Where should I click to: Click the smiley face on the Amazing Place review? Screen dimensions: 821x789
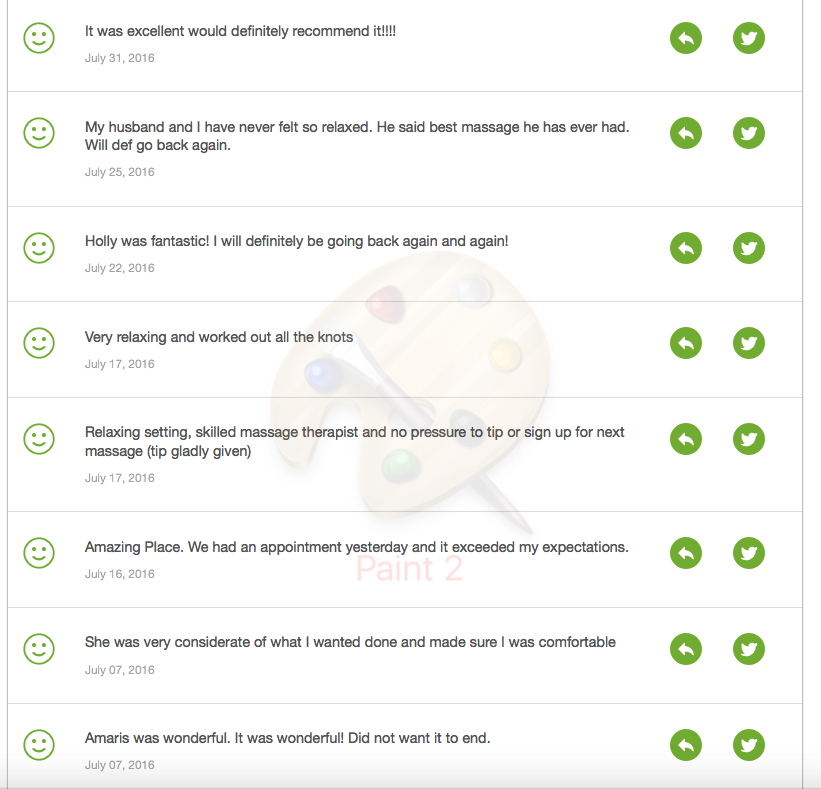pyautogui.click(x=39, y=552)
